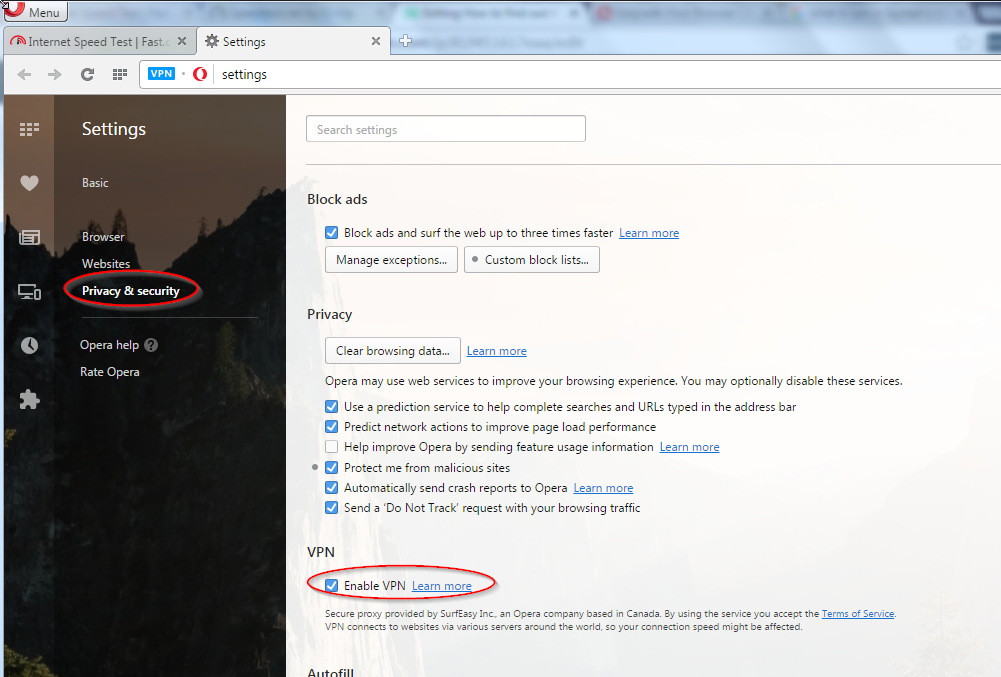The image size is (1001, 677).
Task: Click Custom block lists button
Action: 532,260
